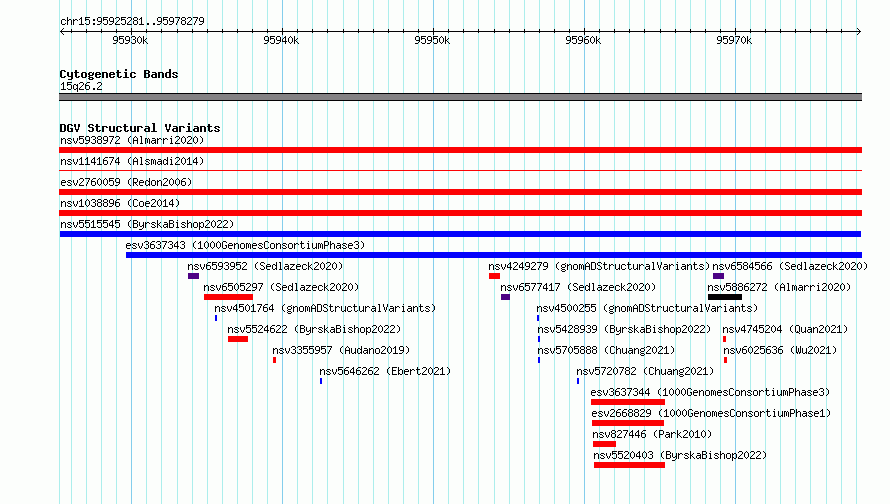Click the red bar under nsv5938972

tap(460, 150)
